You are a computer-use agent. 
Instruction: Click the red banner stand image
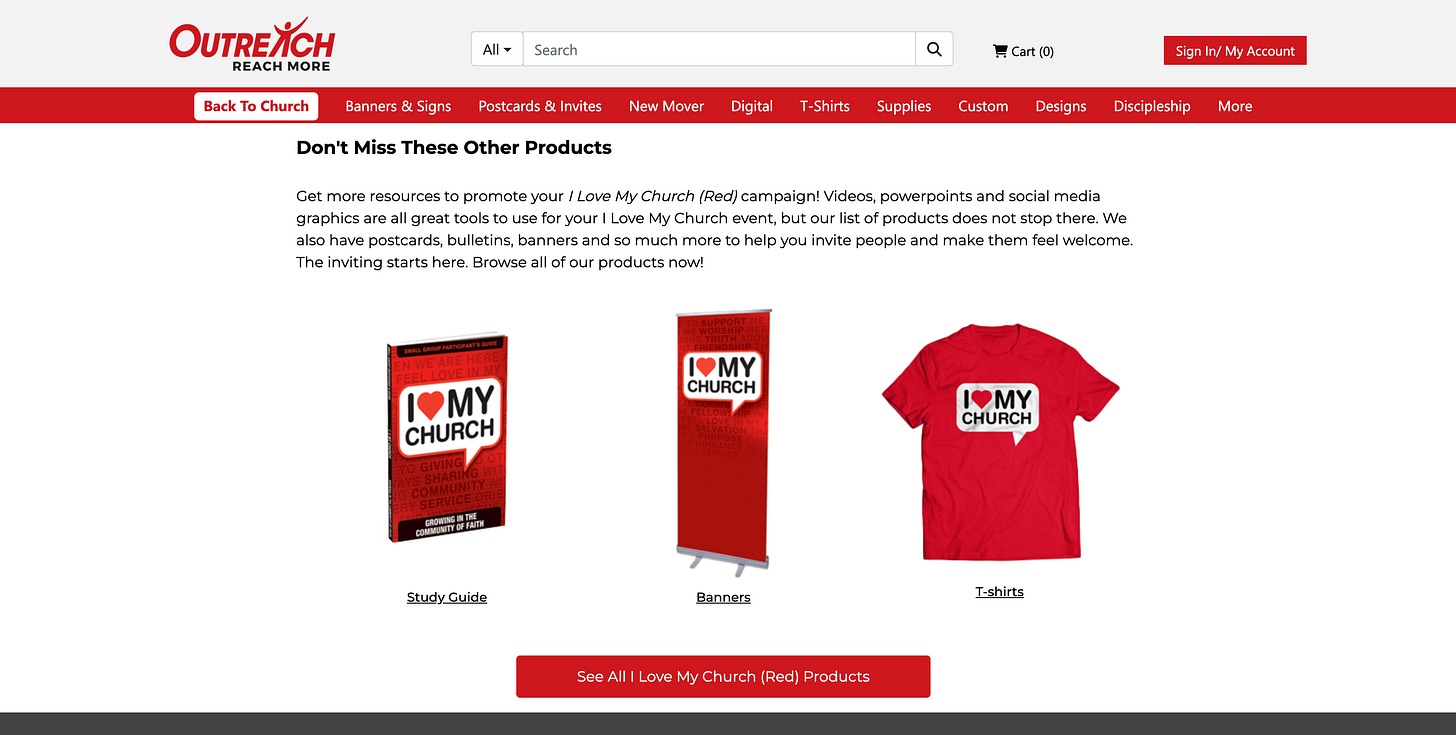tap(723, 441)
